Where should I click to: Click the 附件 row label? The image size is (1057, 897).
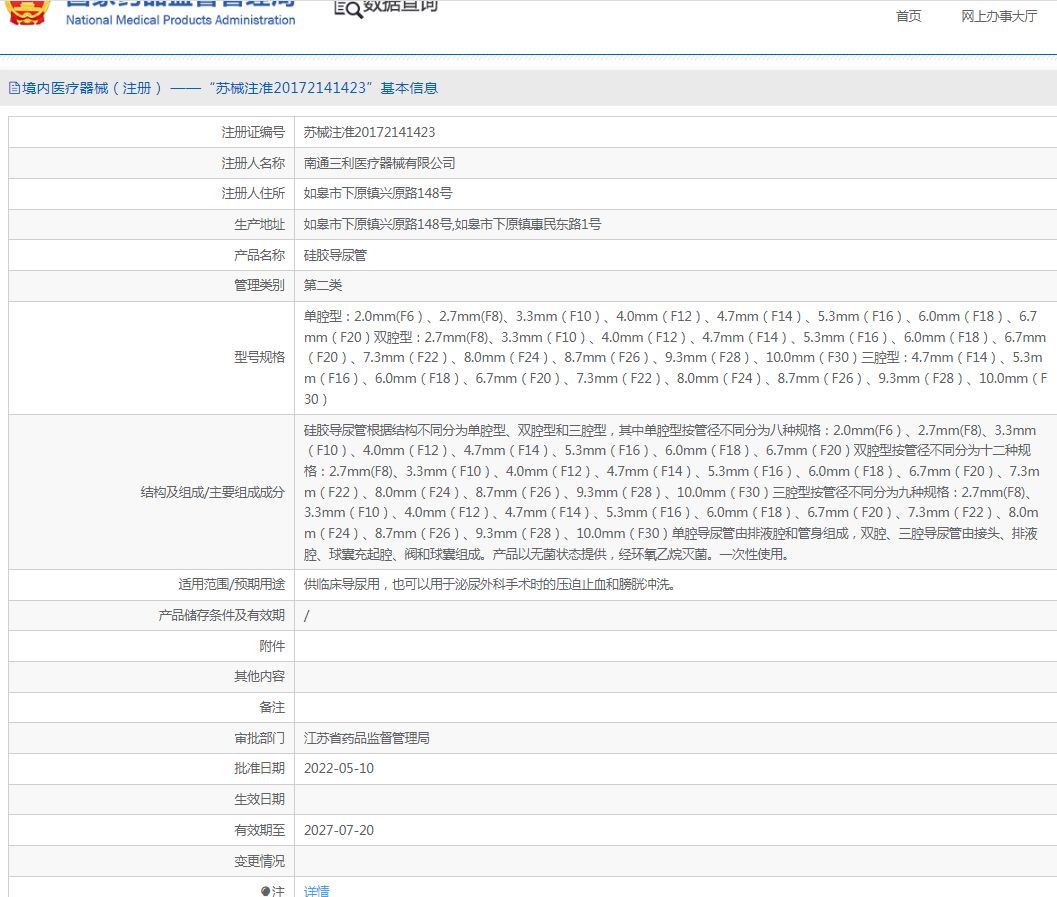tap(272, 646)
